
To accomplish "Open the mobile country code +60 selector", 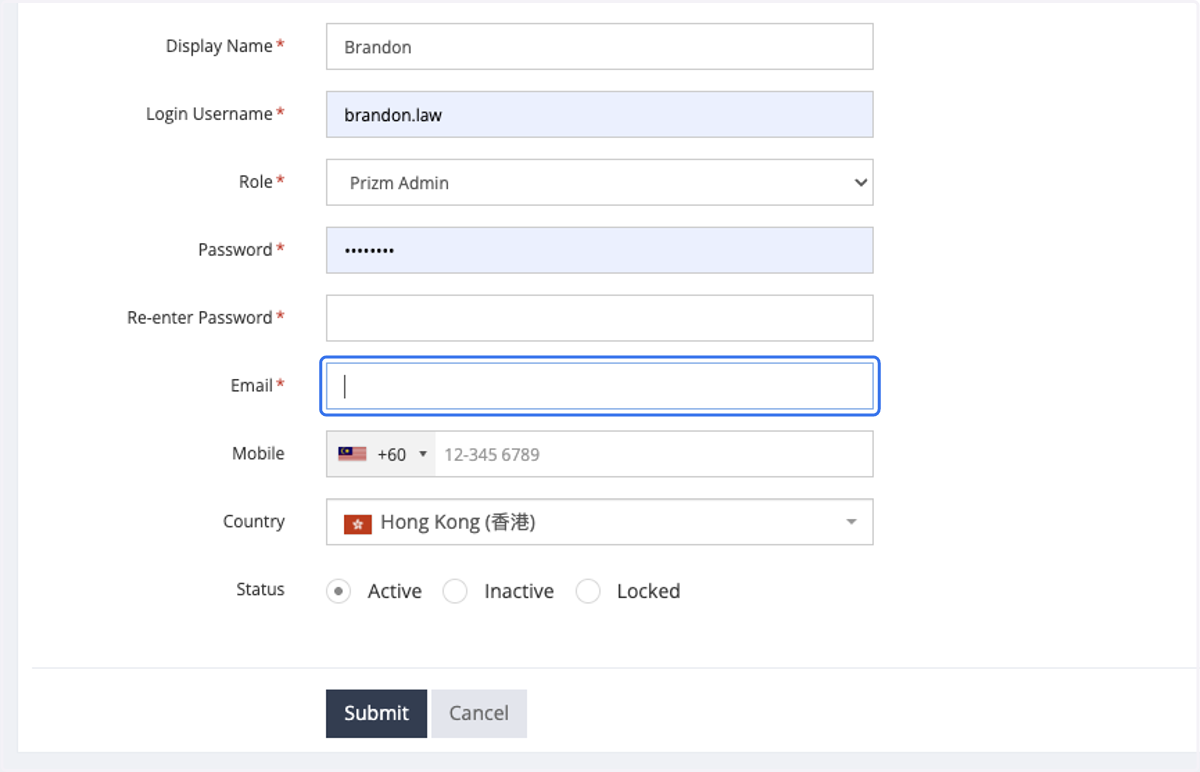I will [x=381, y=454].
